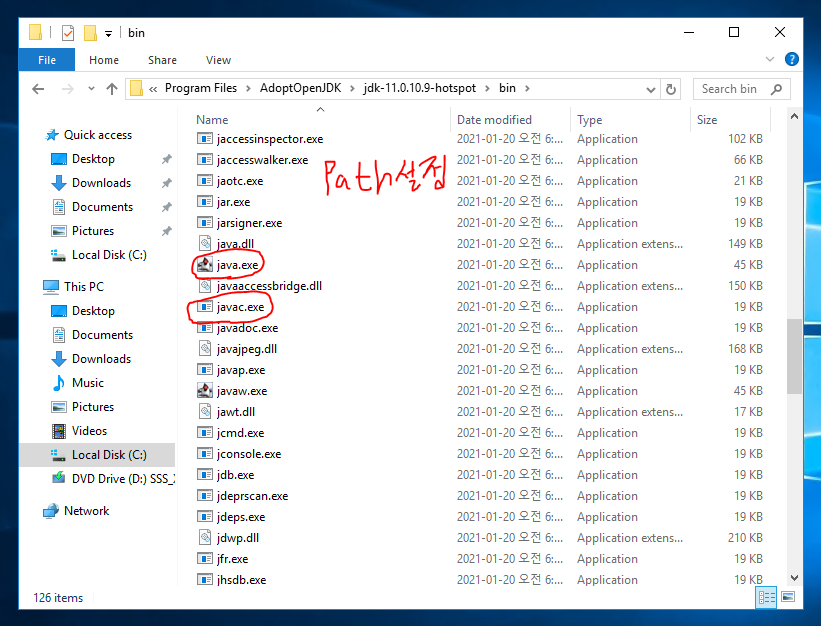
Task: Unpin Desktop from Quick access
Action: [167, 159]
